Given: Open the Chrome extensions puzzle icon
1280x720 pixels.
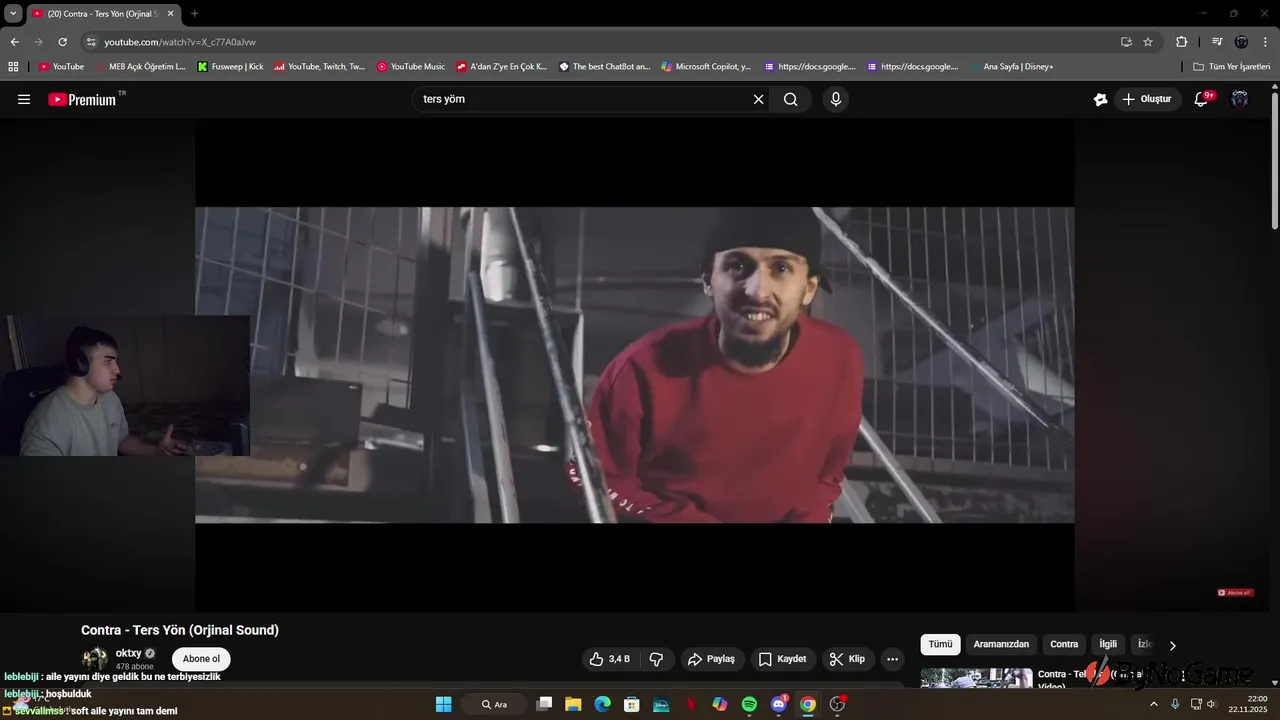Looking at the screenshot, I should tap(1181, 42).
